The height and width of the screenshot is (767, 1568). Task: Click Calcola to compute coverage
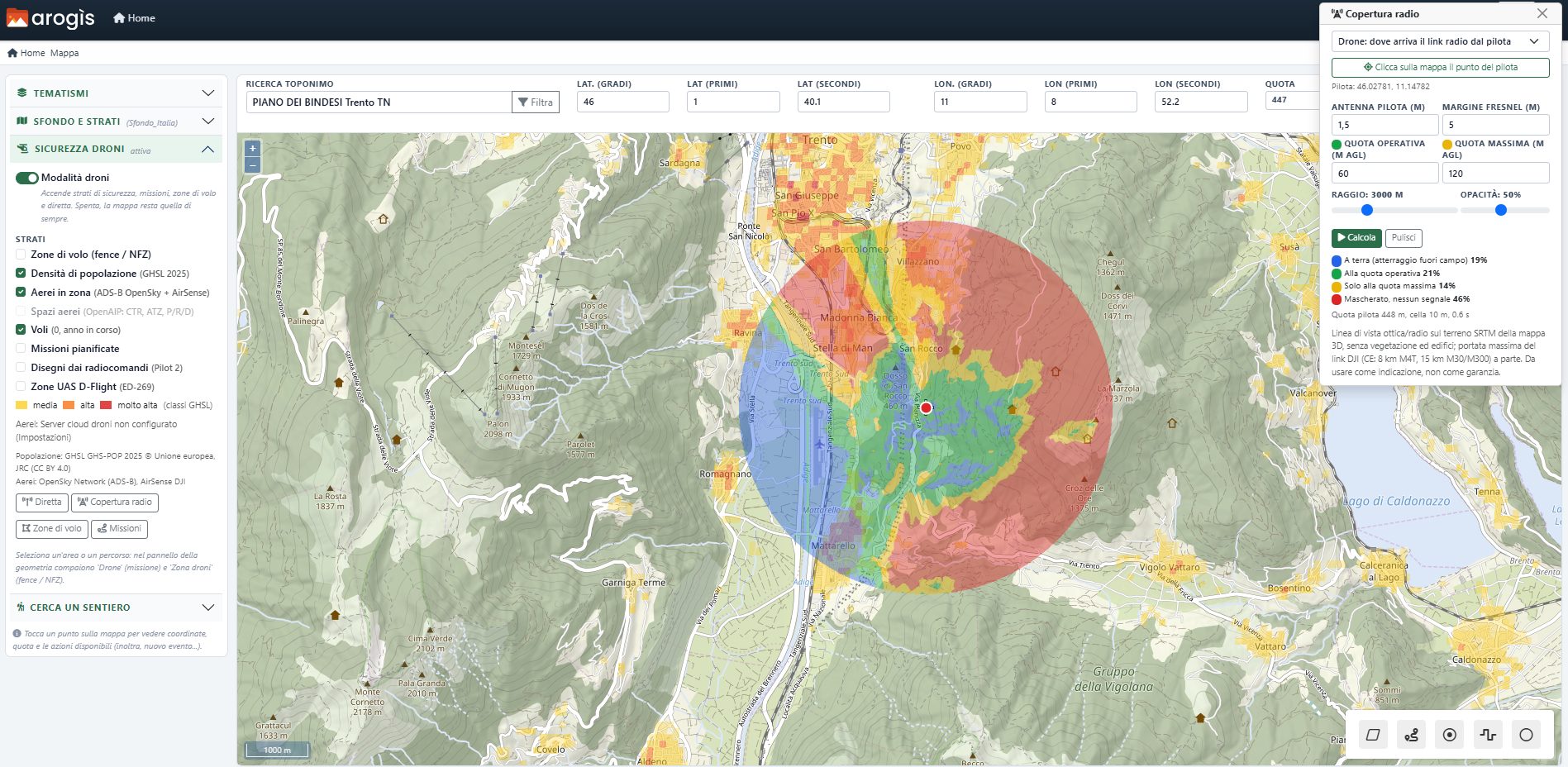[x=1356, y=238]
